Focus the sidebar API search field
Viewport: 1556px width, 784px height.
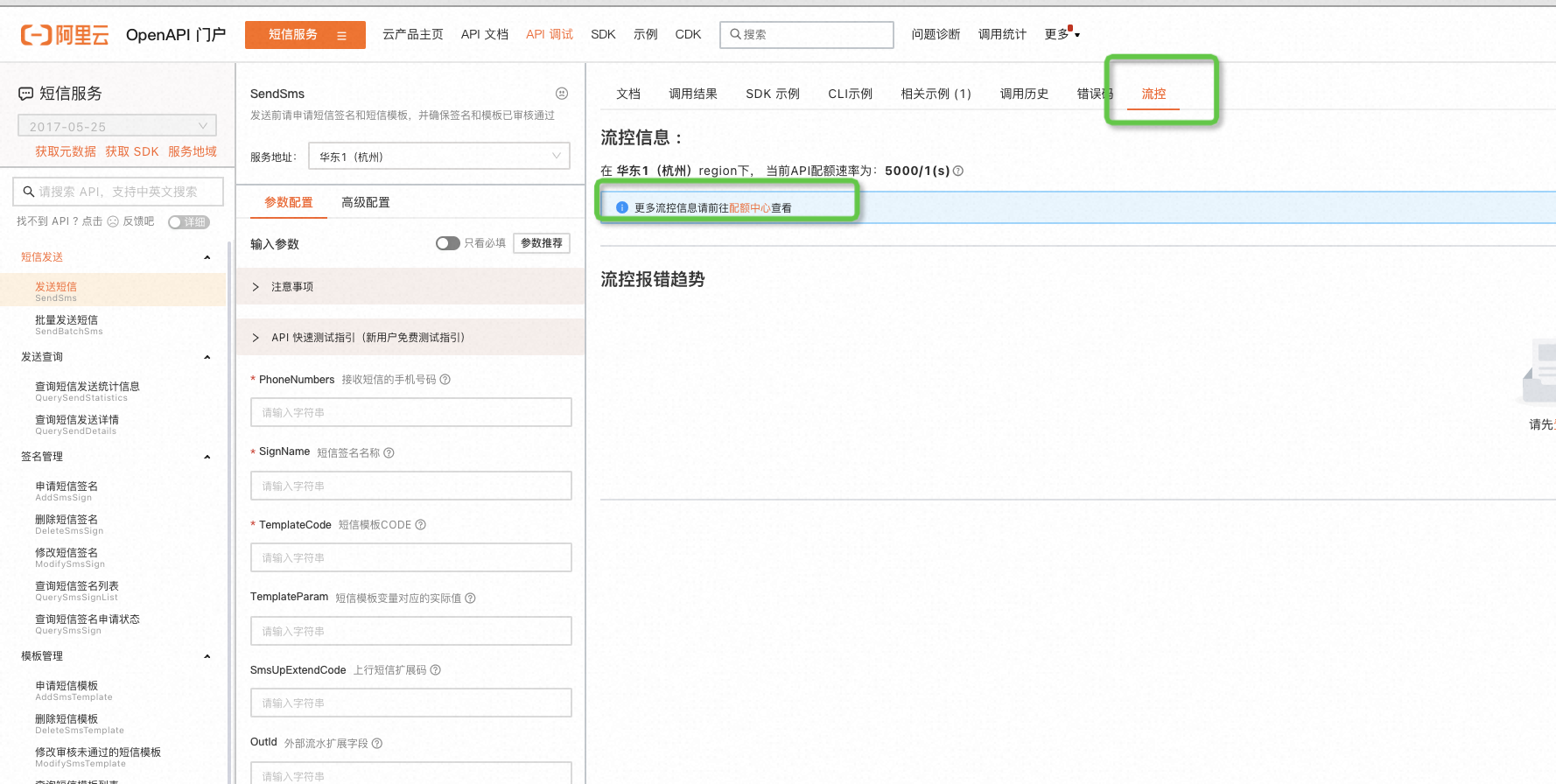118,192
